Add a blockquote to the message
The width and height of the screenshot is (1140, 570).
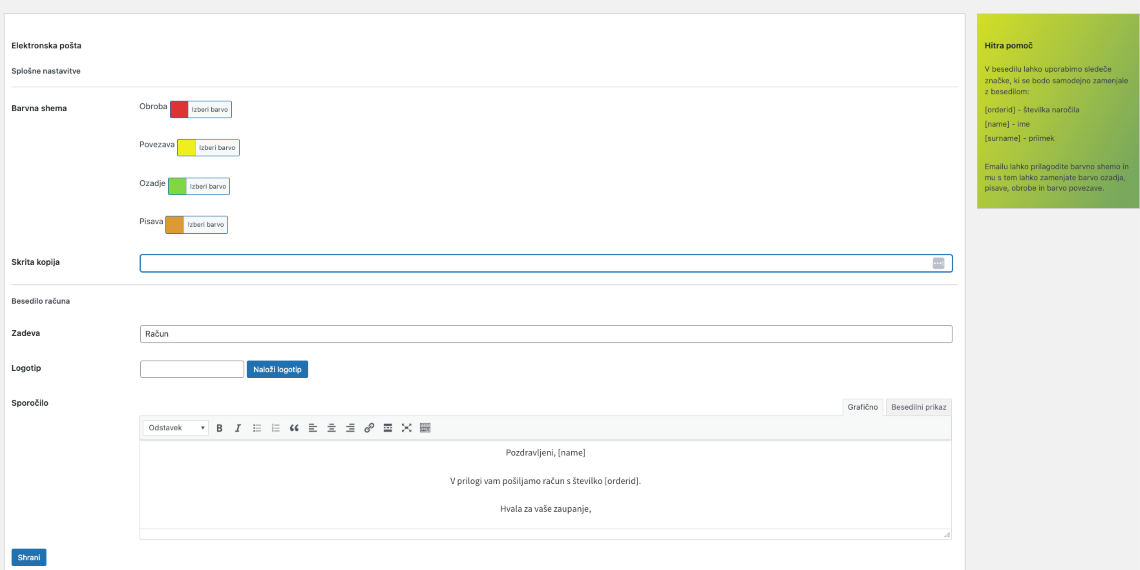(x=294, y=428)
